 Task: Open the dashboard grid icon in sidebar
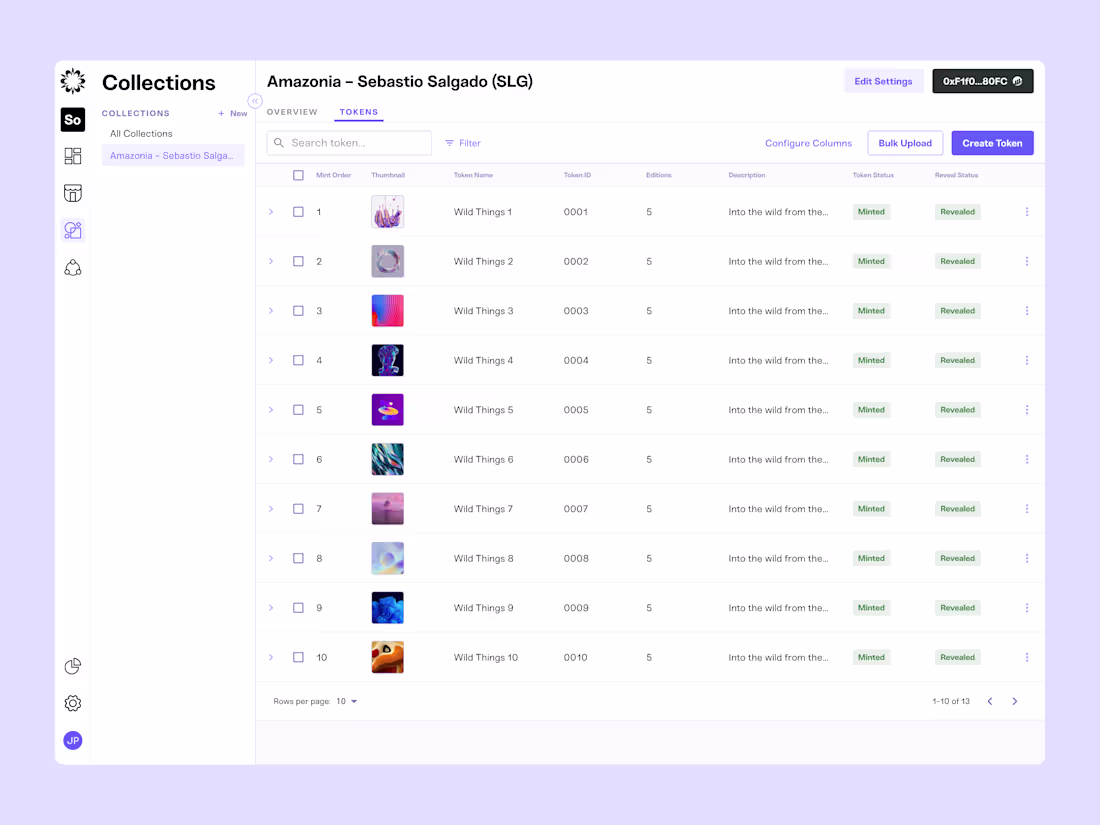point(72,156)
